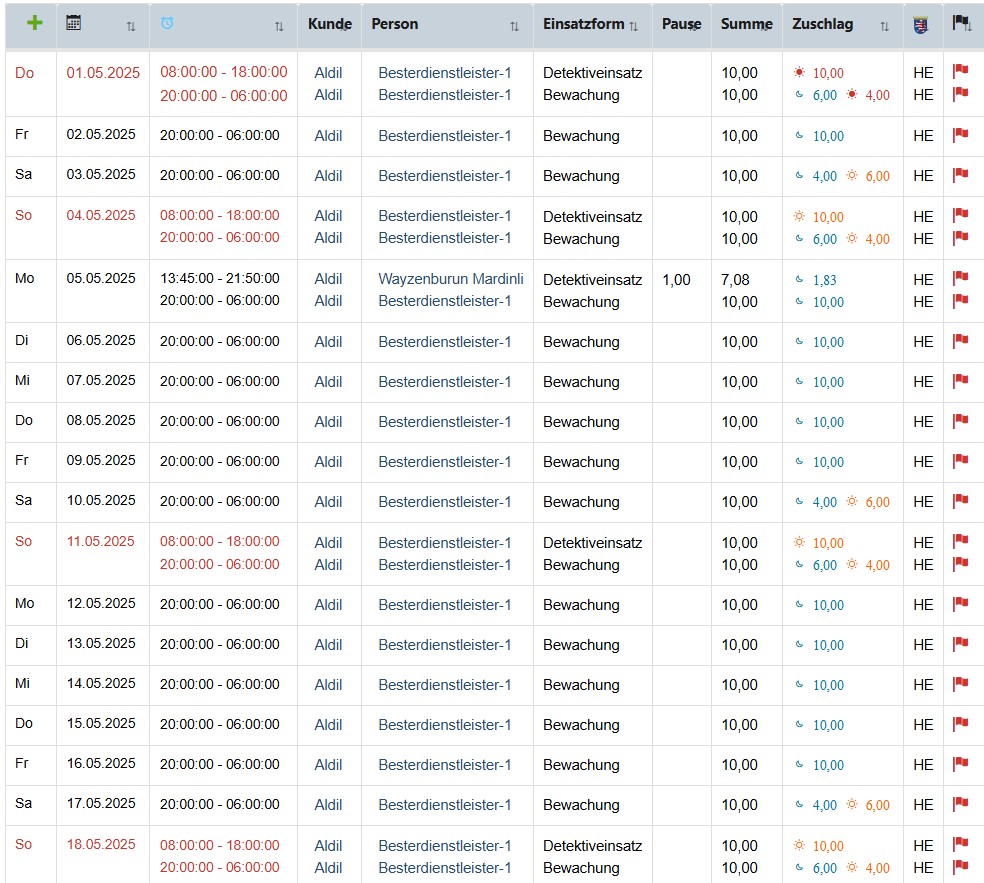Click pause value 1,00
The image size is (984, 883).
point(676,279)
